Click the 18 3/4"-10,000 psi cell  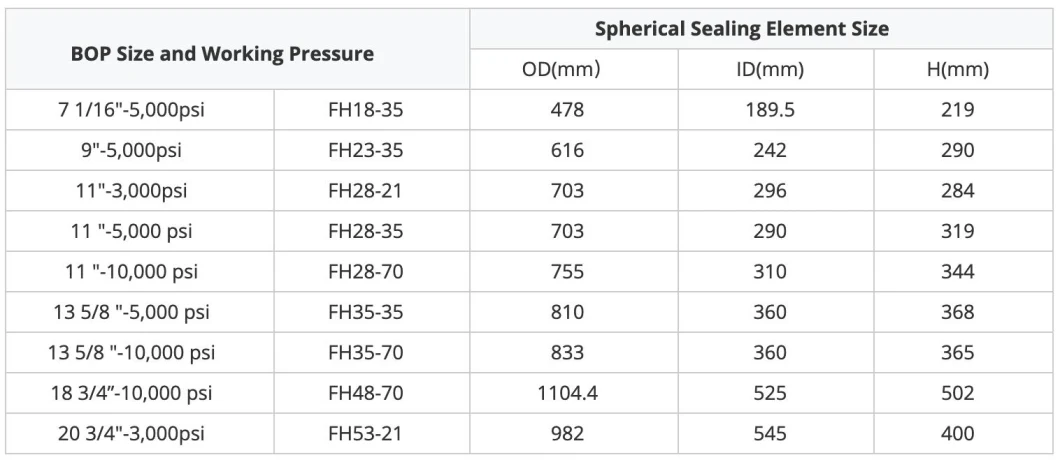click(x=131, y=393)
